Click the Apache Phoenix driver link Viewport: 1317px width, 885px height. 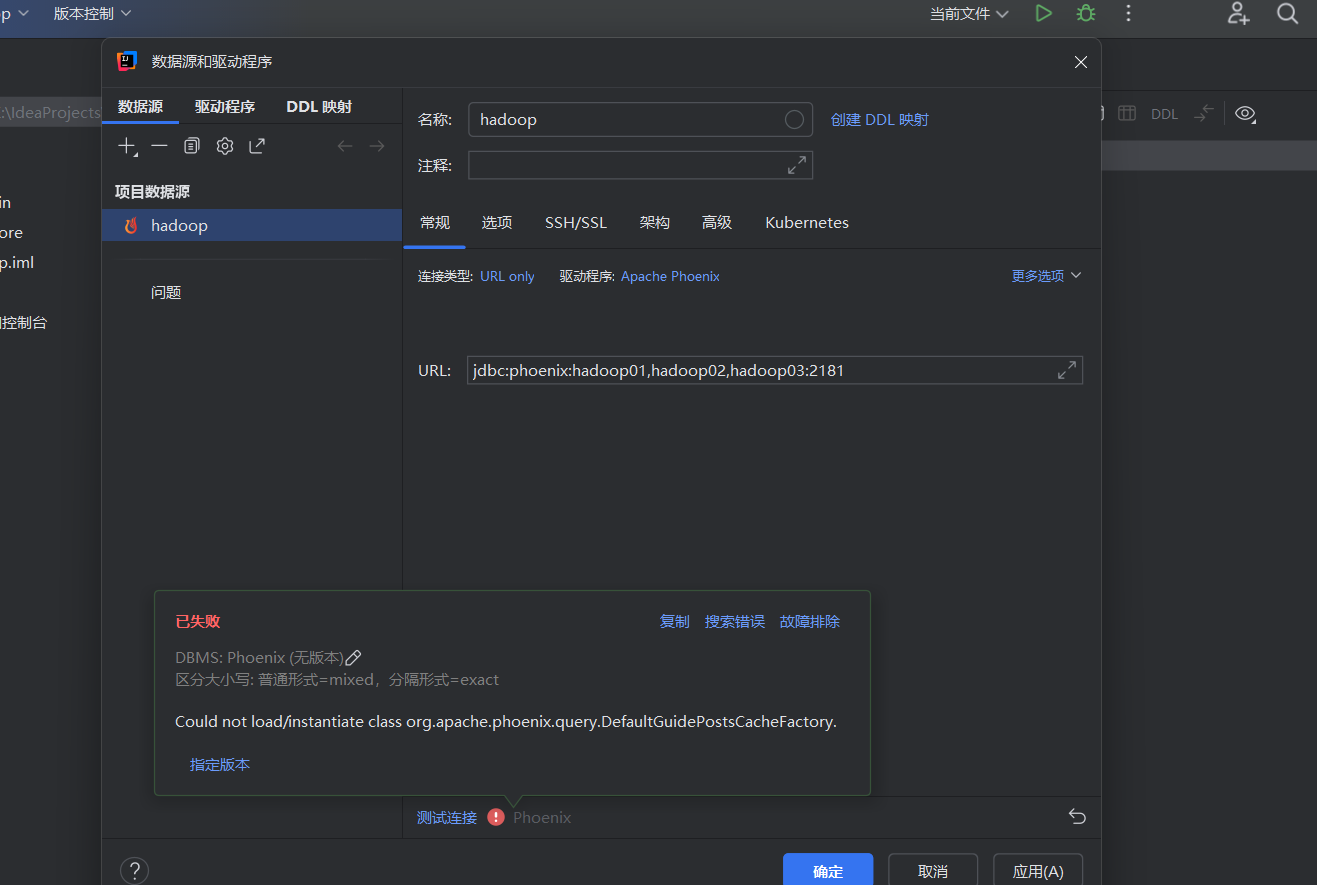coord(670,277)
